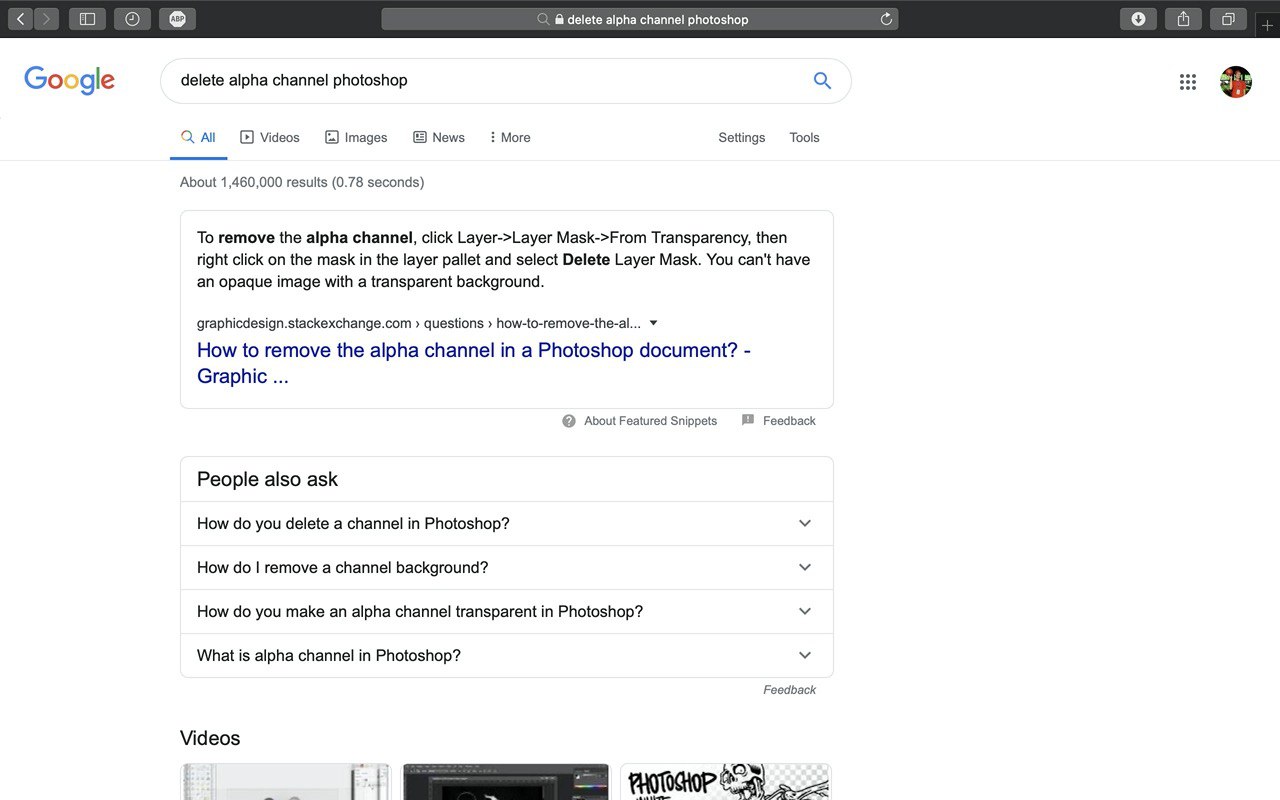Show all tabs with the tab overview icon
Screen dimensions: 1280x800
click(x=1228, y=19)
